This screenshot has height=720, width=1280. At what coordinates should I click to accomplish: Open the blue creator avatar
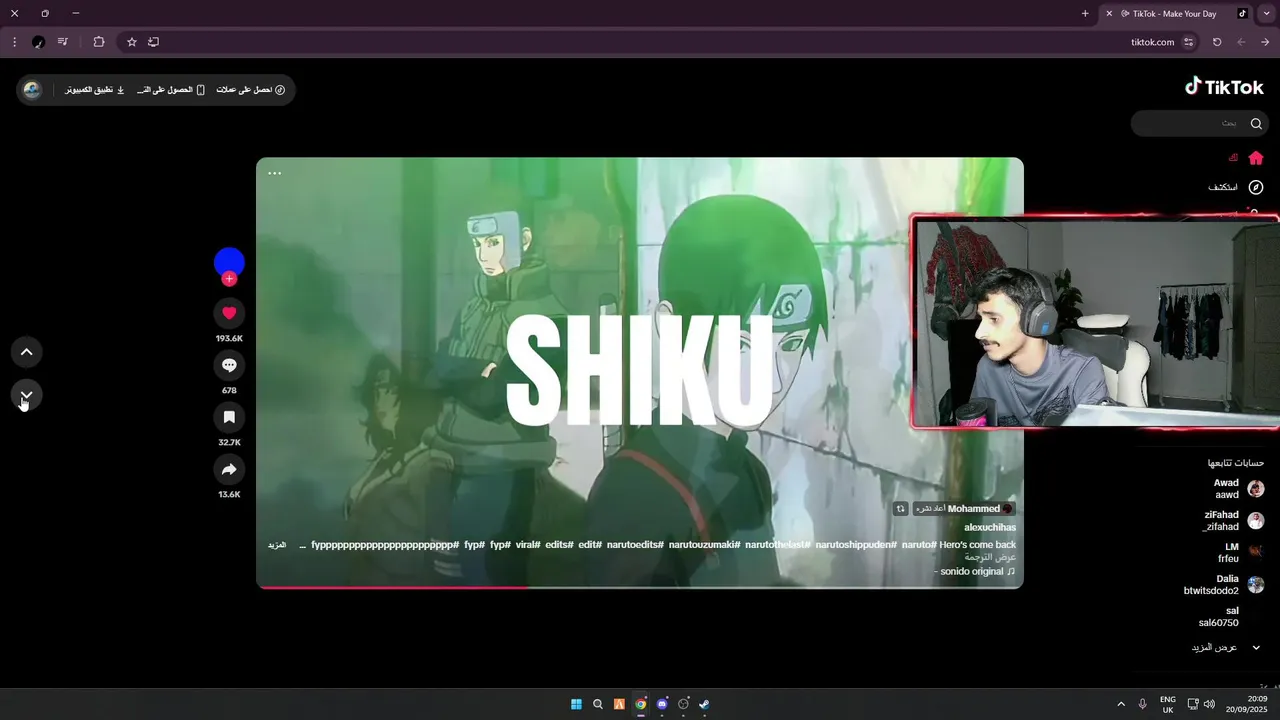(229, 261)
